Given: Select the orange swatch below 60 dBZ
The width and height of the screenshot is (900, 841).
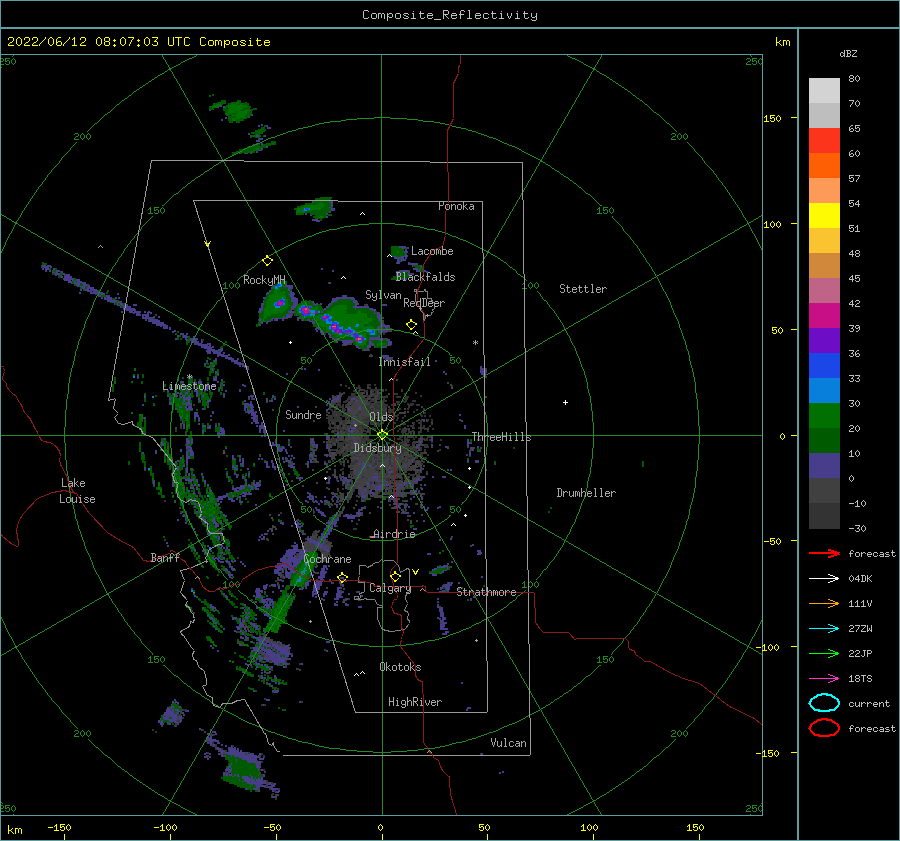Looking at the screenshot, I should [824, 166].
